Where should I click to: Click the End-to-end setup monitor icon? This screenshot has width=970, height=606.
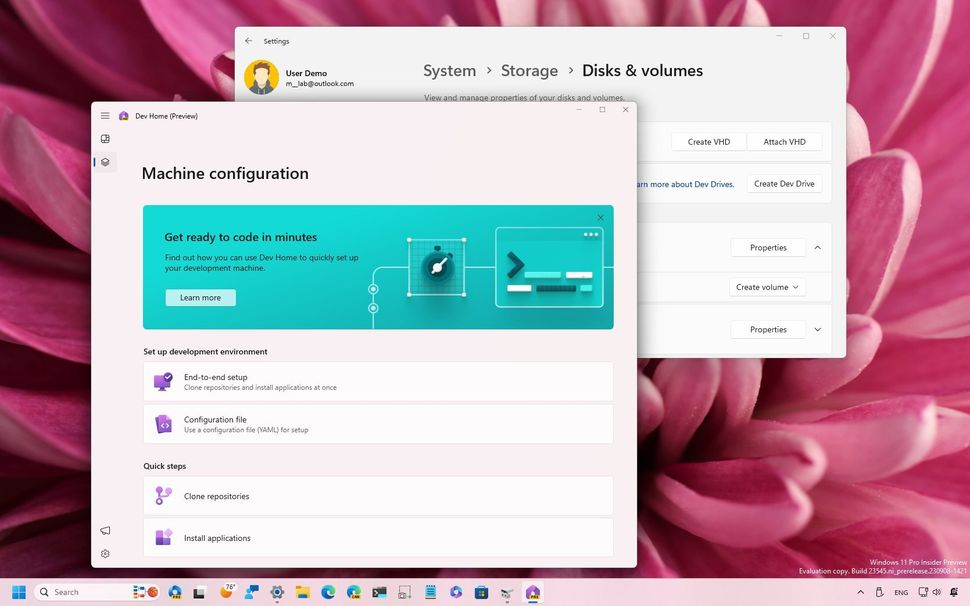(165, 381)
